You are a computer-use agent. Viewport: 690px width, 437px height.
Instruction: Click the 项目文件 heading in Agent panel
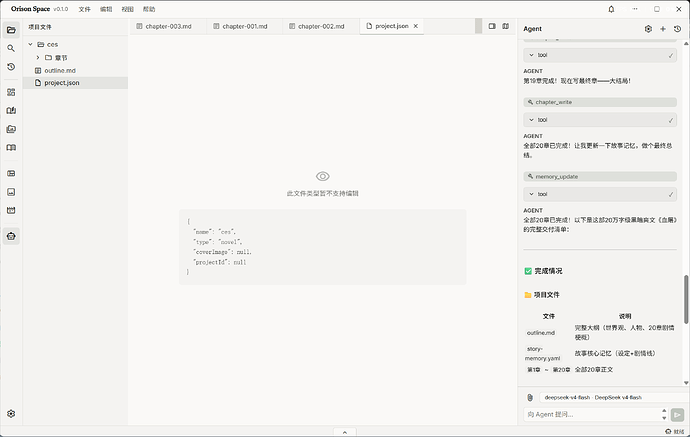[x=547, y=295]
